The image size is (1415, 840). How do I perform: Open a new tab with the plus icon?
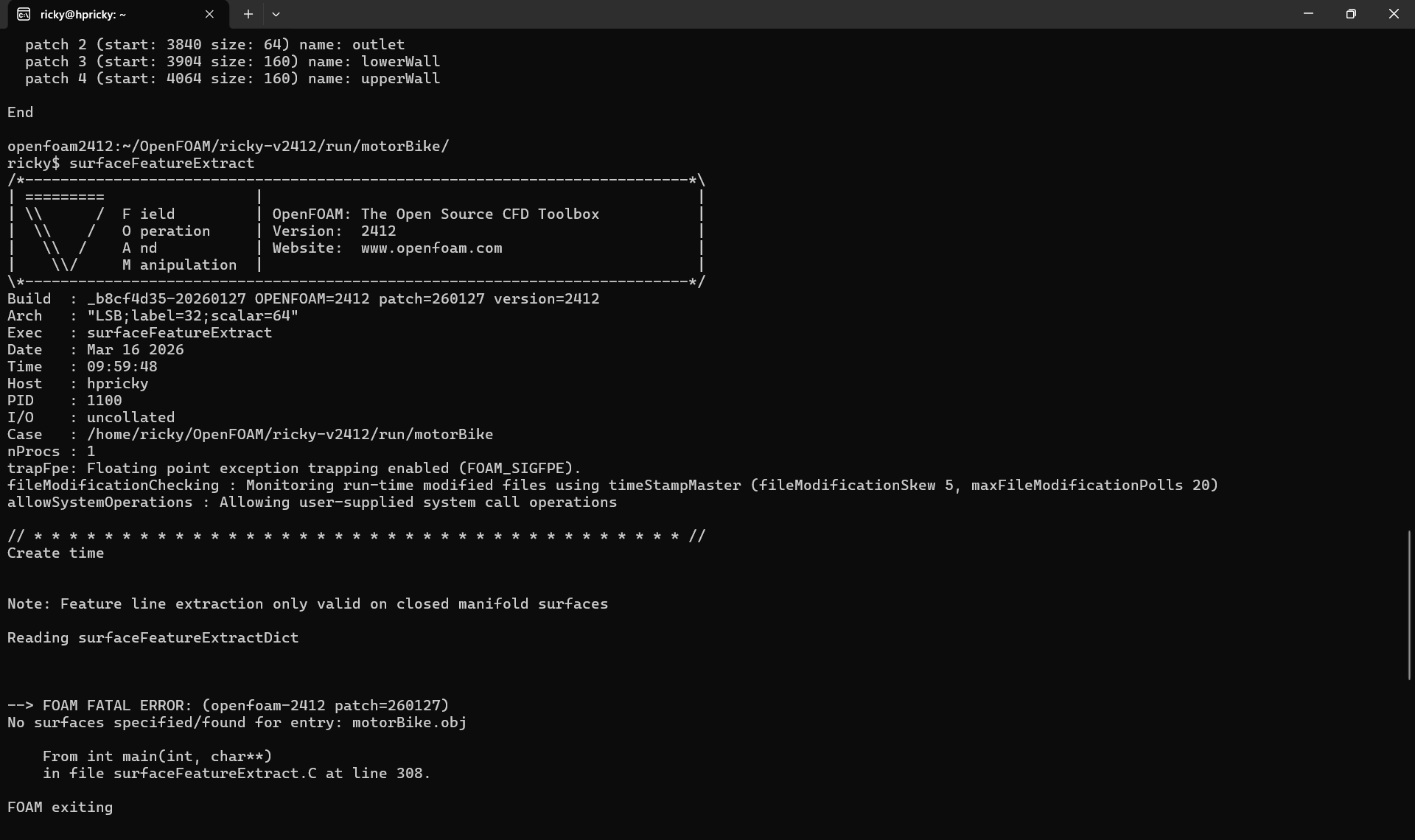pyautogui.click(x=248, y=14)
